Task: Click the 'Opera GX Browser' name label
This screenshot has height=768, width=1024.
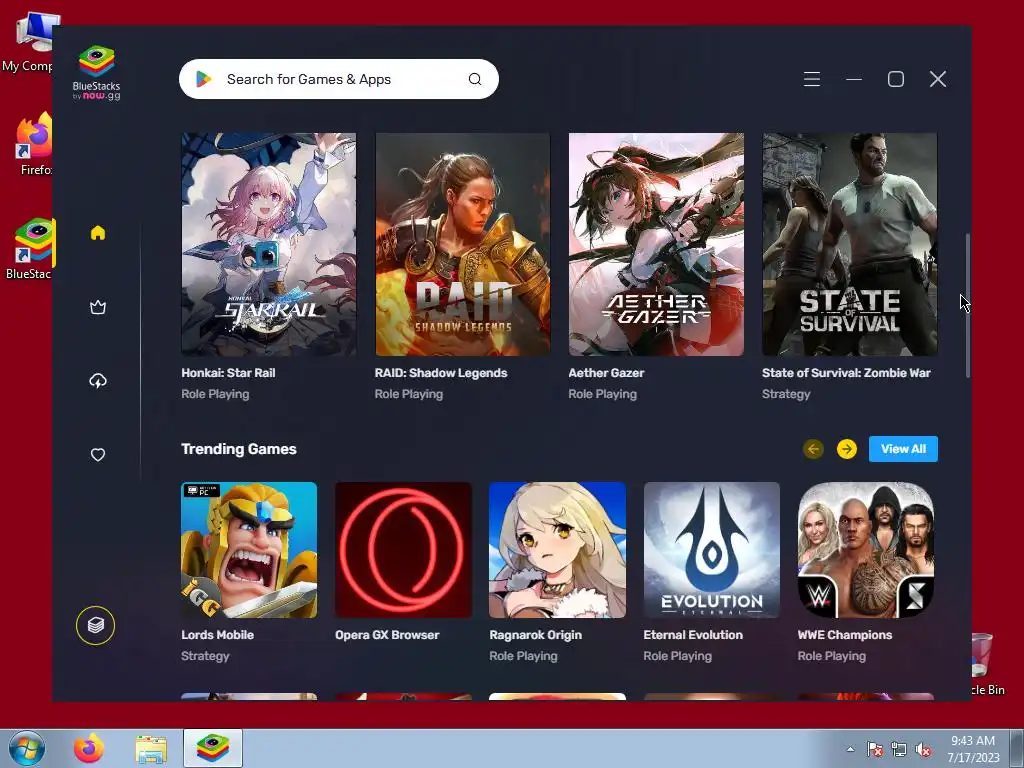Action: 387,635
